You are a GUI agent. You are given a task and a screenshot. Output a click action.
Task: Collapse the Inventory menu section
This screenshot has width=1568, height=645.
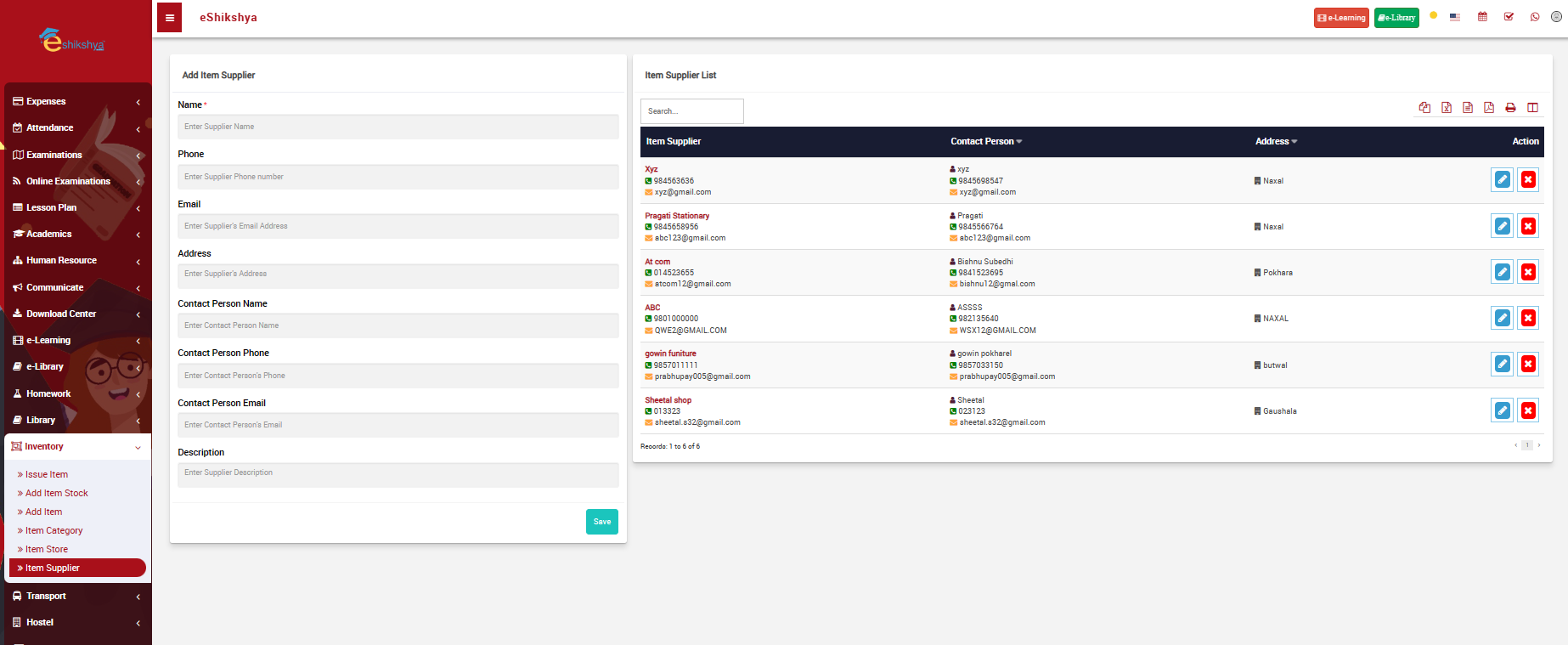[76, 447]
